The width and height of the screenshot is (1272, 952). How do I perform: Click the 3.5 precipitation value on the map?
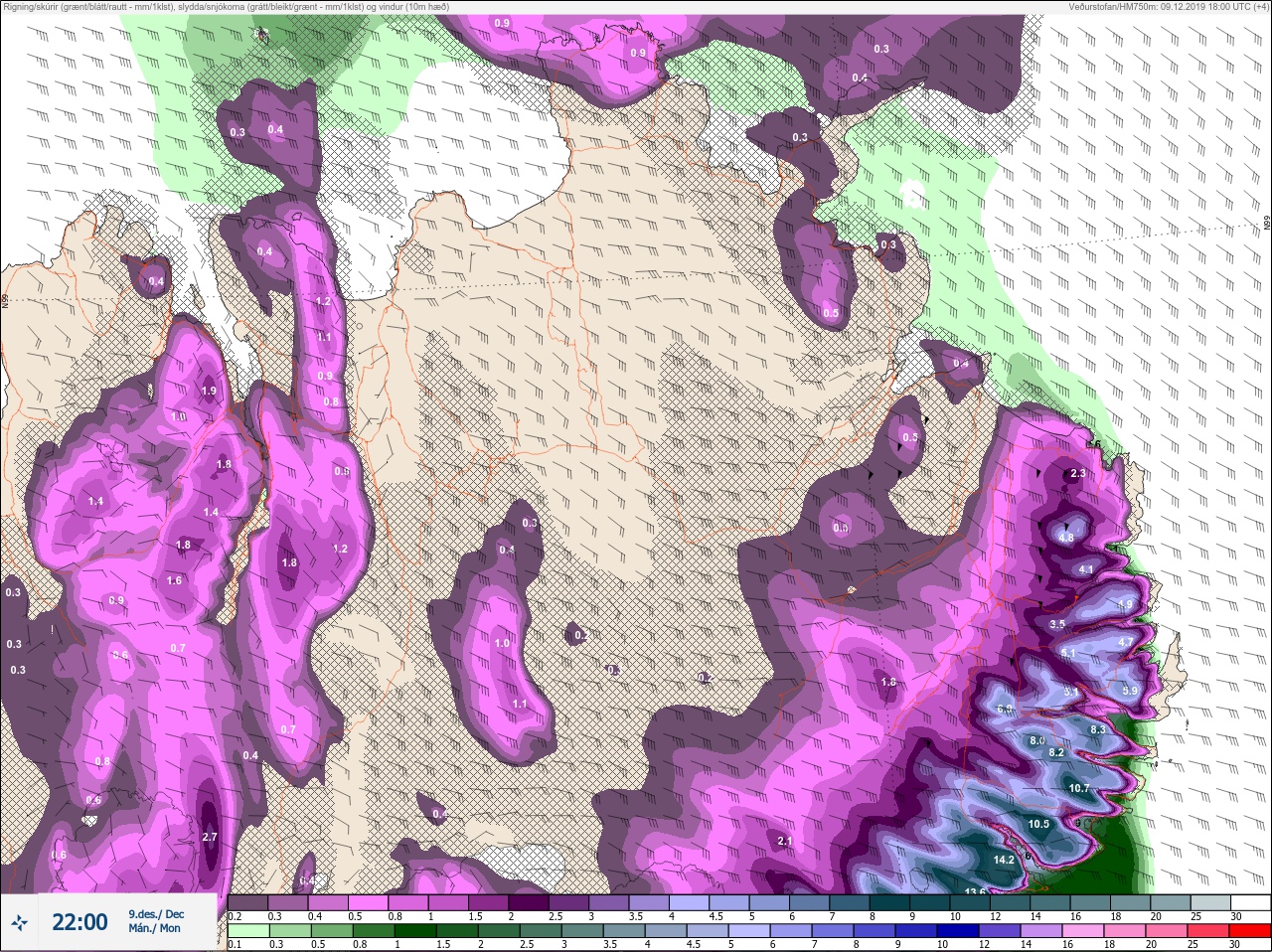point(1057,624)
